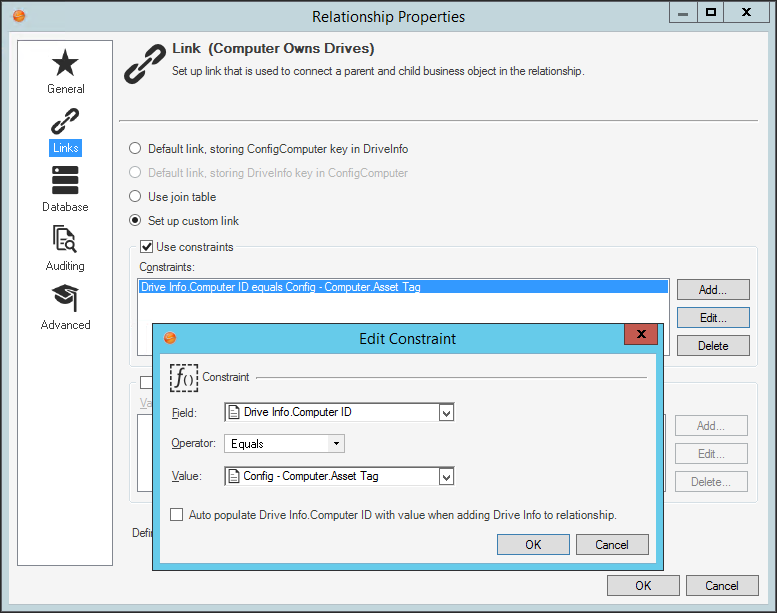Click Delete button for constraints
This screenshot has height=613, width=777.
click(x=713, y=345)
